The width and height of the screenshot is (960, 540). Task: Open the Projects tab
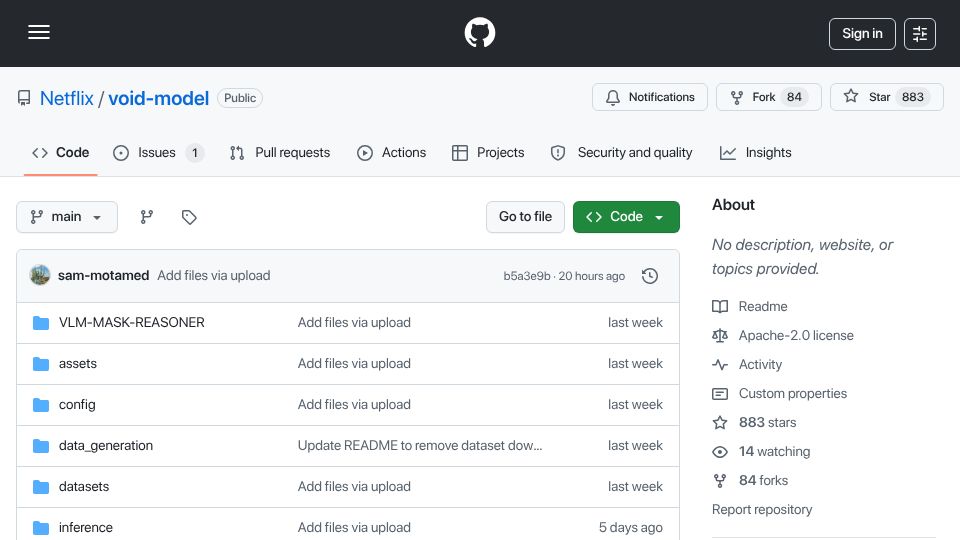click(488, 152)
